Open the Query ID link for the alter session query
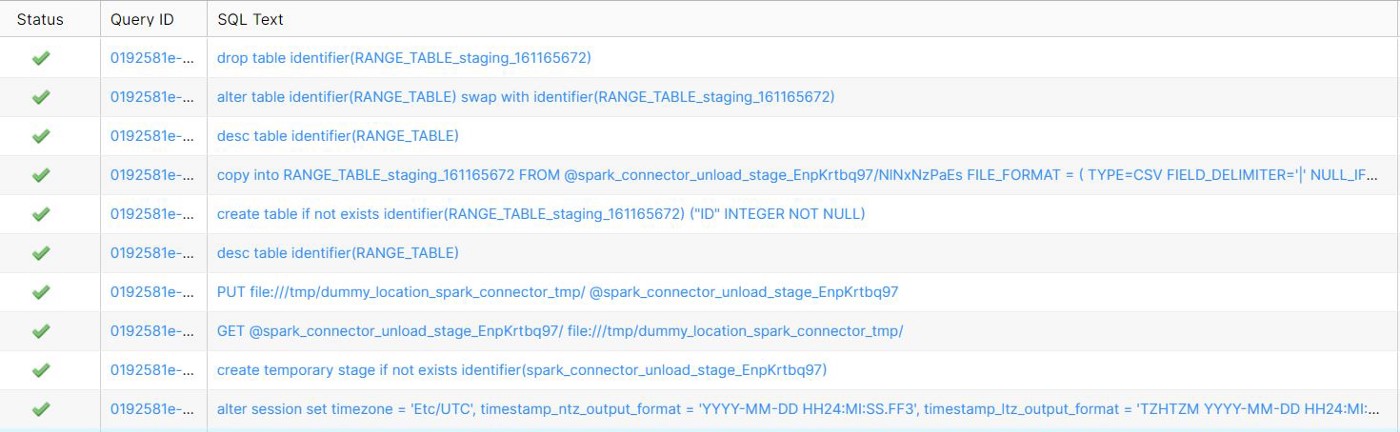The image size is (1400, 432). [151, 409]
